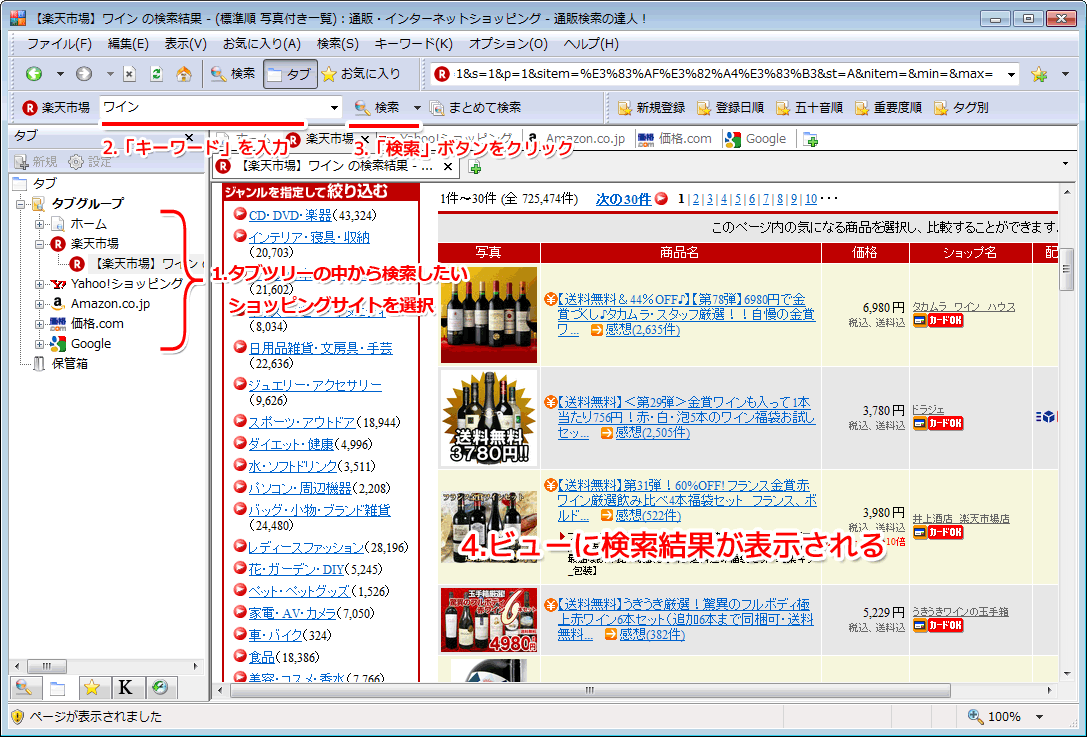Open the keyword box dropdown list
Screen dimensions: 1087x737
(334, 107)
